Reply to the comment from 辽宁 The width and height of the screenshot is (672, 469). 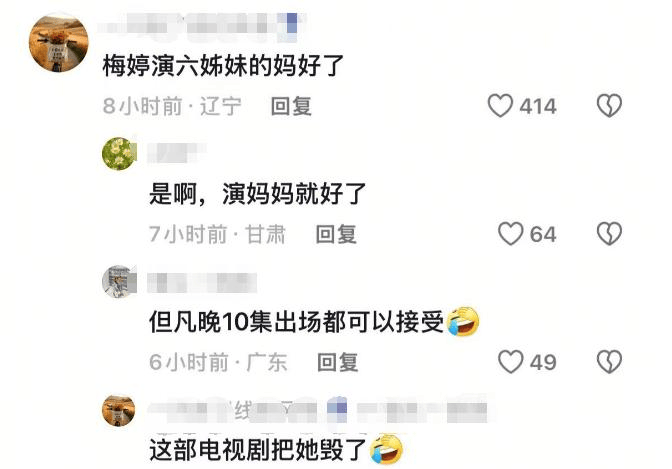point(291,106)
